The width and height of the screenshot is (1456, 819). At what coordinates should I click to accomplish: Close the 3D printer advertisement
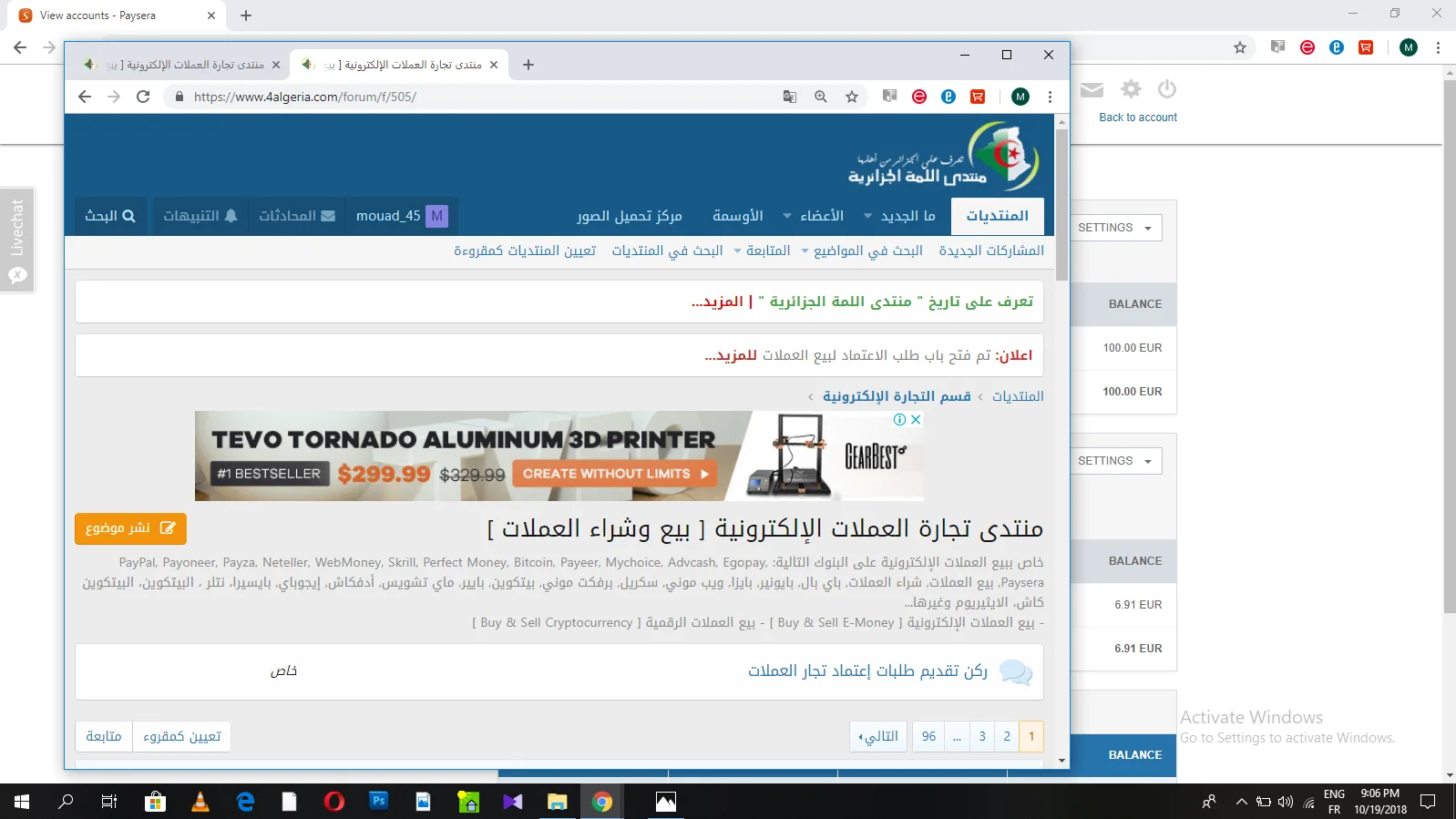[x=916, y=419]
